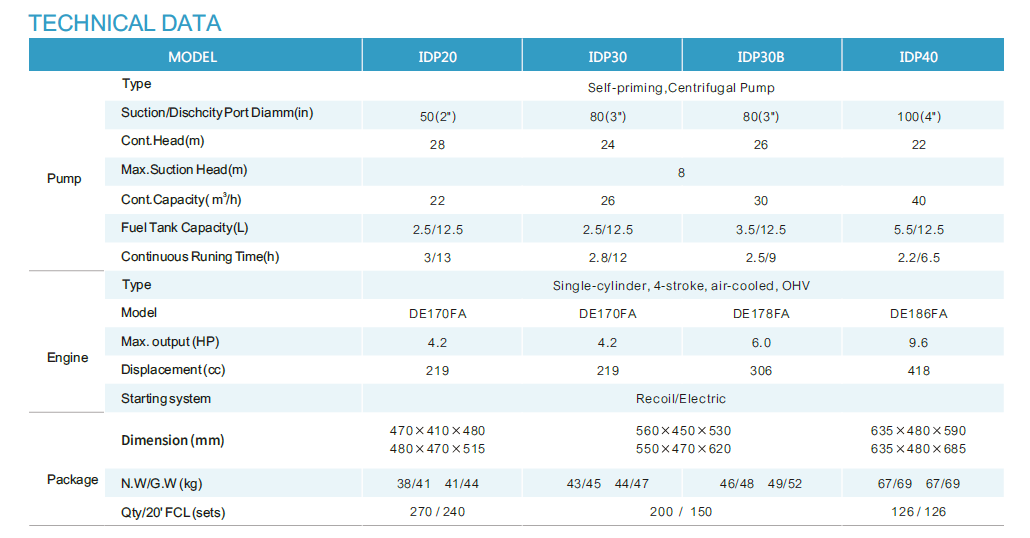Click the DE186FA engine model cell
Screen dimensions: 1030x538
[x=918, y=314]
